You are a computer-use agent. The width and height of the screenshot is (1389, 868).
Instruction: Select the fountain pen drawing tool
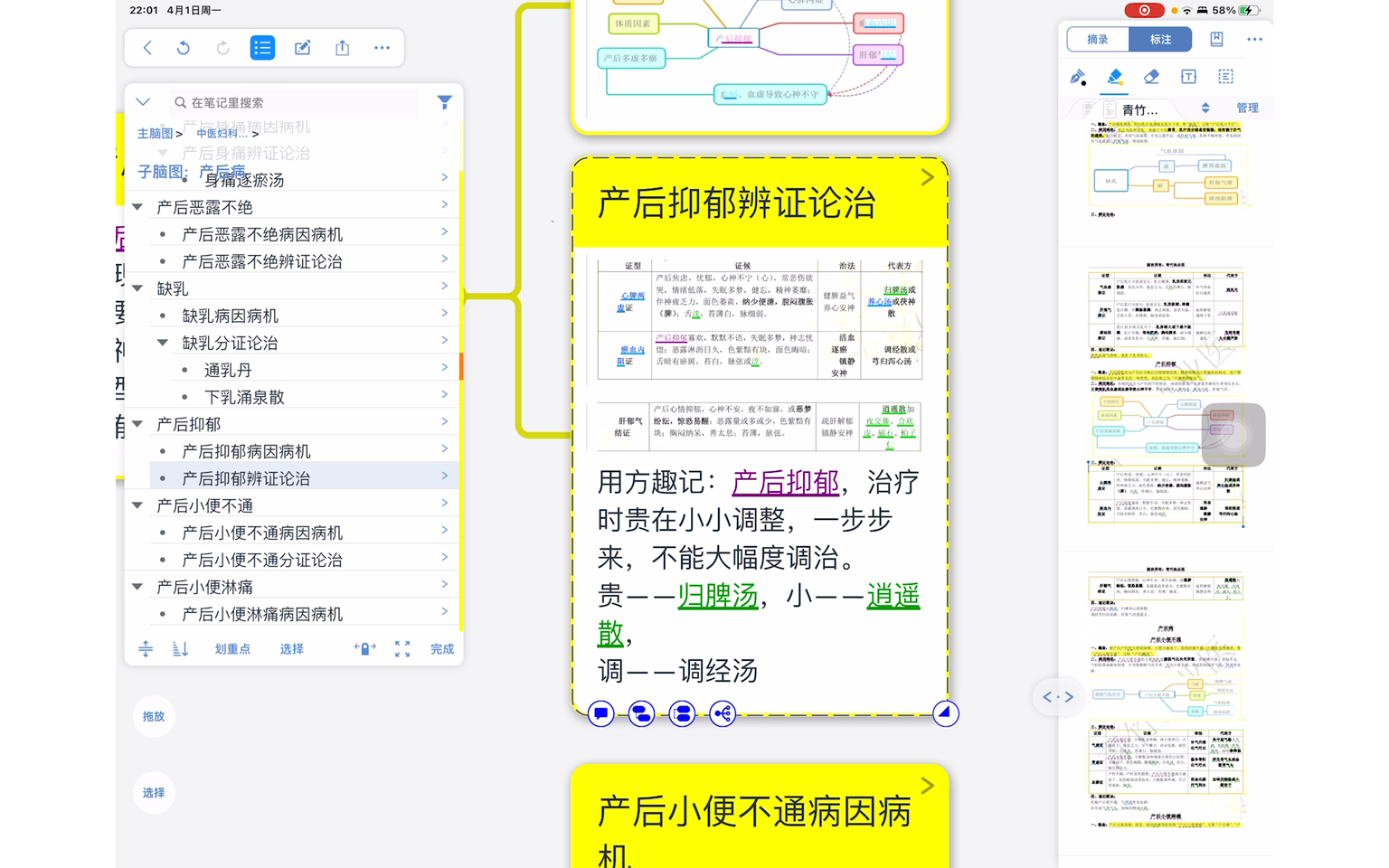click(1078, 77)
